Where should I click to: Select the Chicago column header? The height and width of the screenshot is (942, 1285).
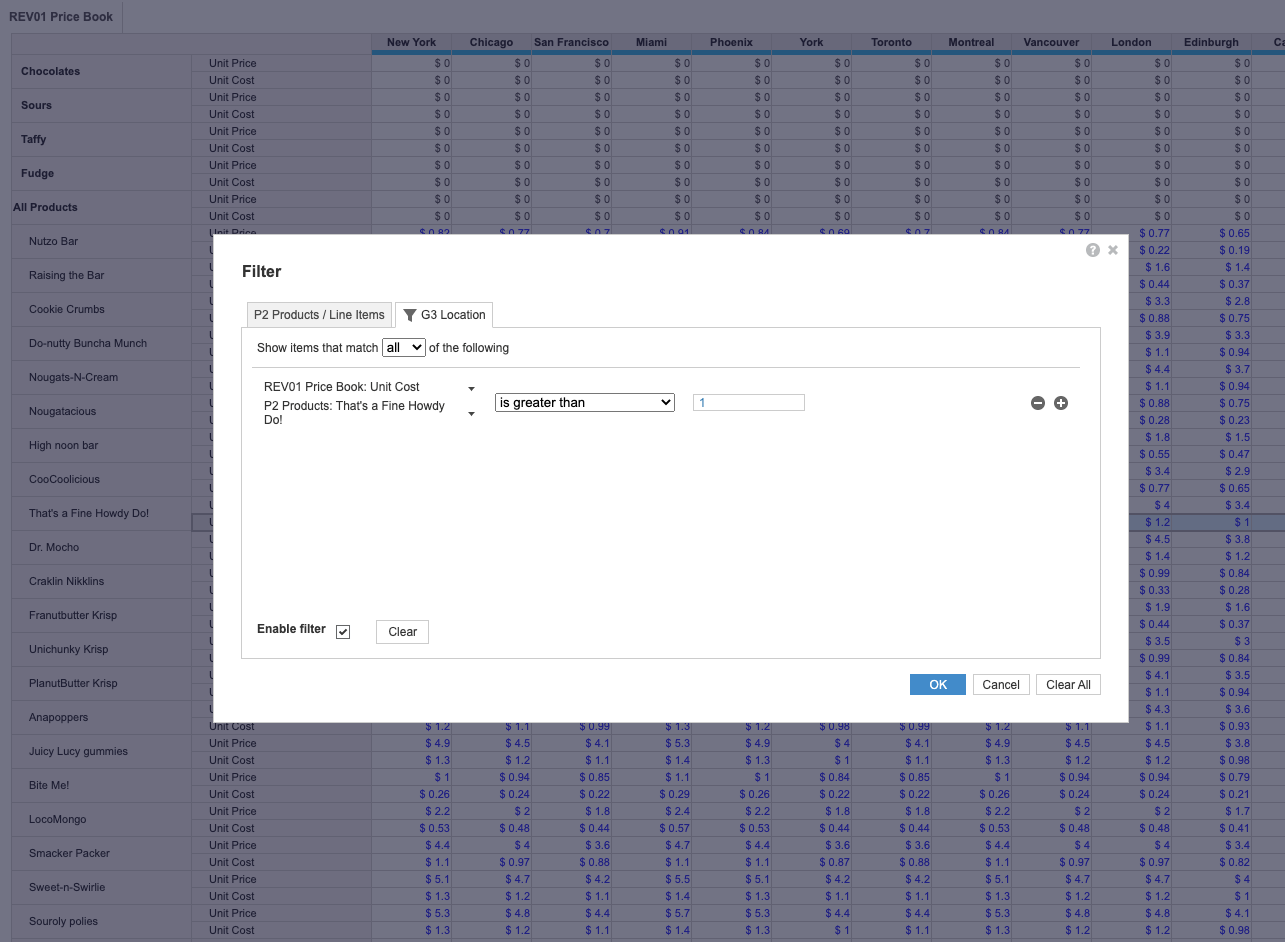click(491, 42)
